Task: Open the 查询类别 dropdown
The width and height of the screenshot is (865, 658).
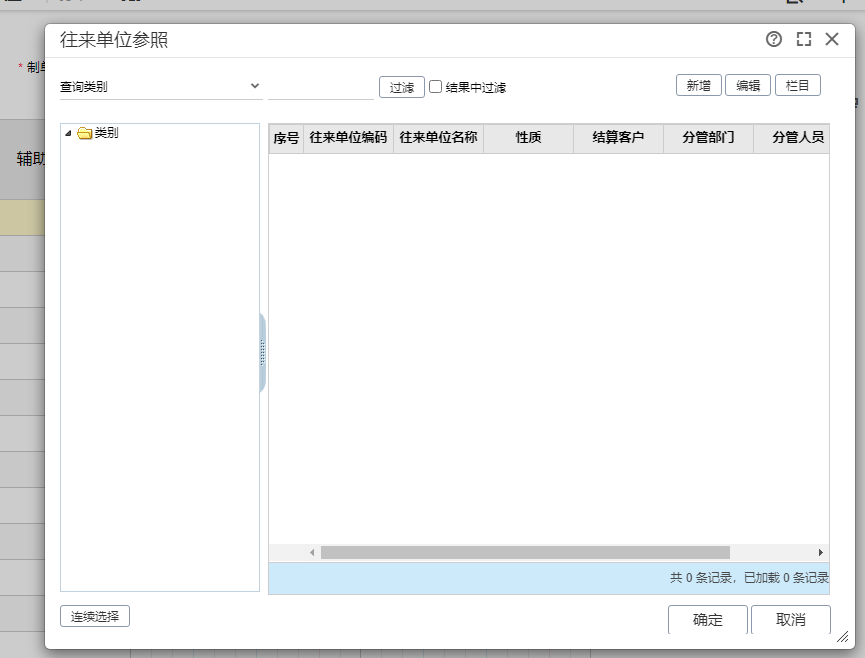Action: [160, 87]
